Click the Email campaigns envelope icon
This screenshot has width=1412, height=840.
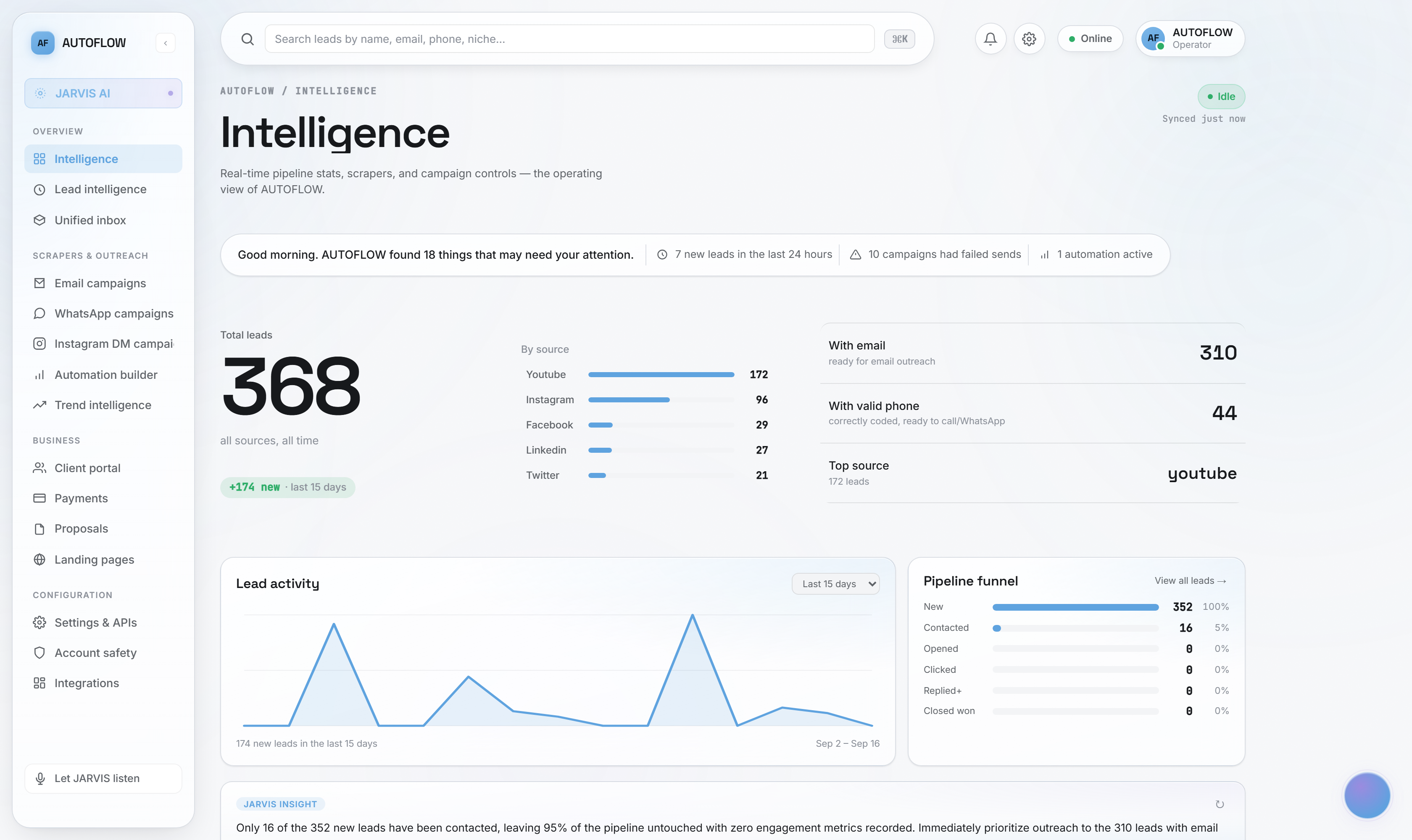pos(39,283)
